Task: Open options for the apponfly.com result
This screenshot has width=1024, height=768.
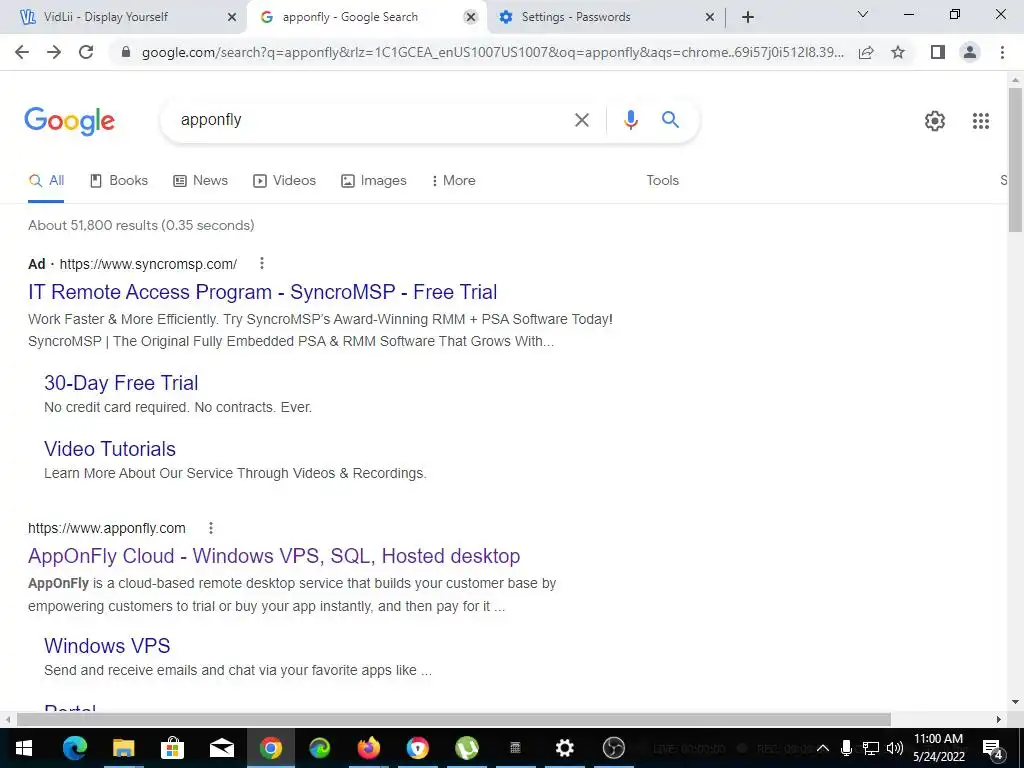Action: tap(211, 528)
